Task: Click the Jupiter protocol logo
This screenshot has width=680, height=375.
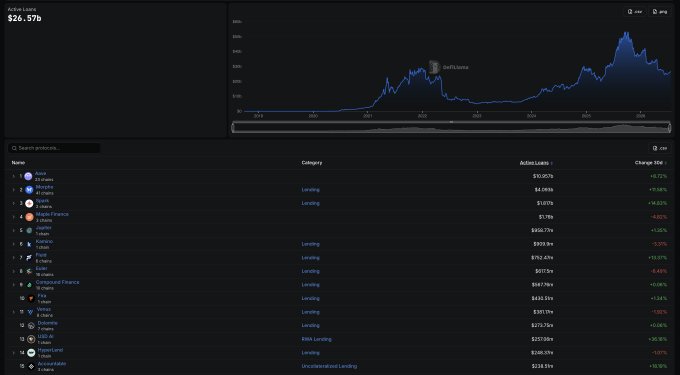Action: pos(29,231)
